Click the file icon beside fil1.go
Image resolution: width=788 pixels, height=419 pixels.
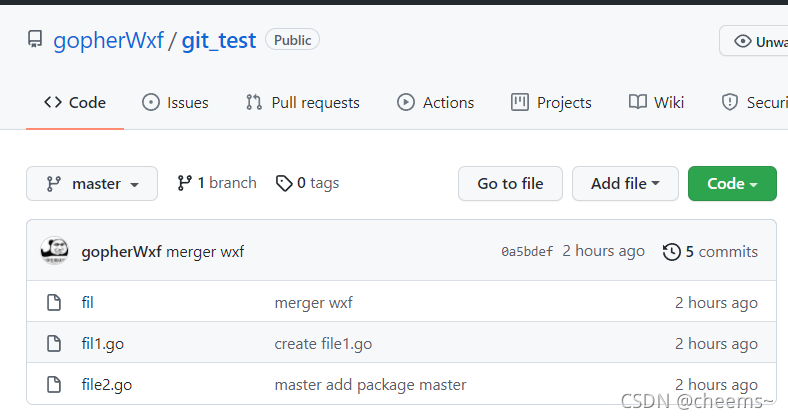click(54, 343)
